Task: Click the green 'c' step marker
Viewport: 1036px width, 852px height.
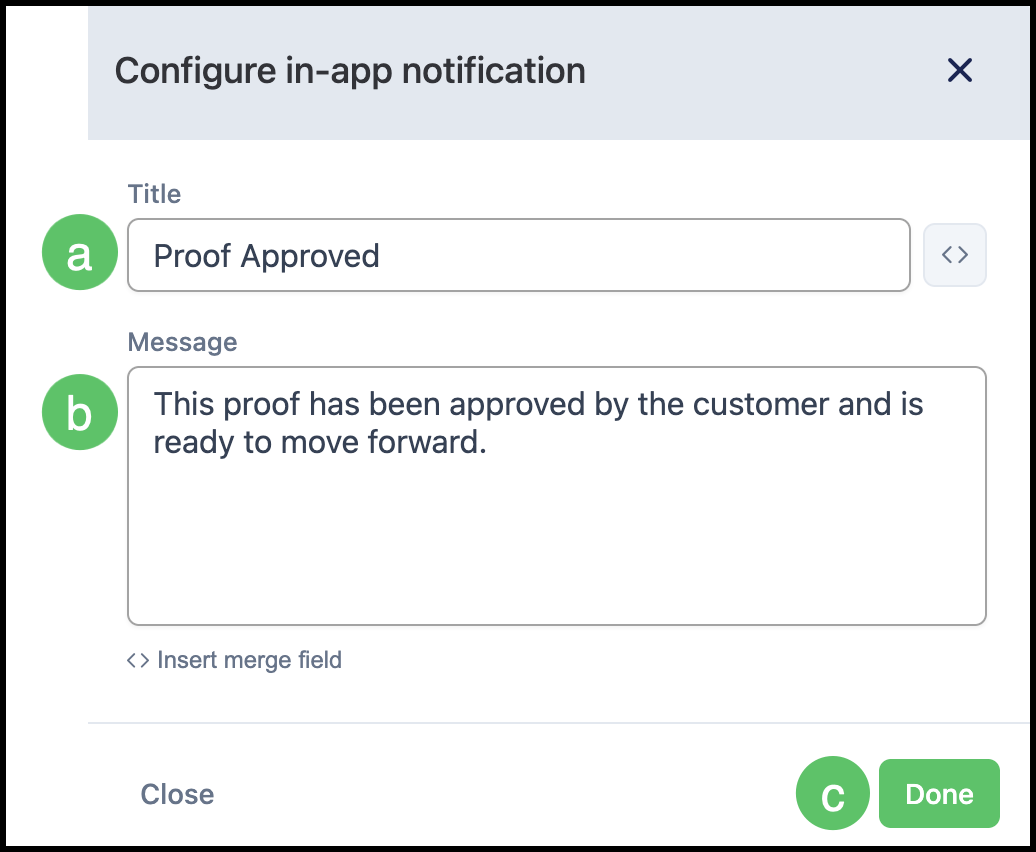Action: pyautogui.click(x=832, y=793)
